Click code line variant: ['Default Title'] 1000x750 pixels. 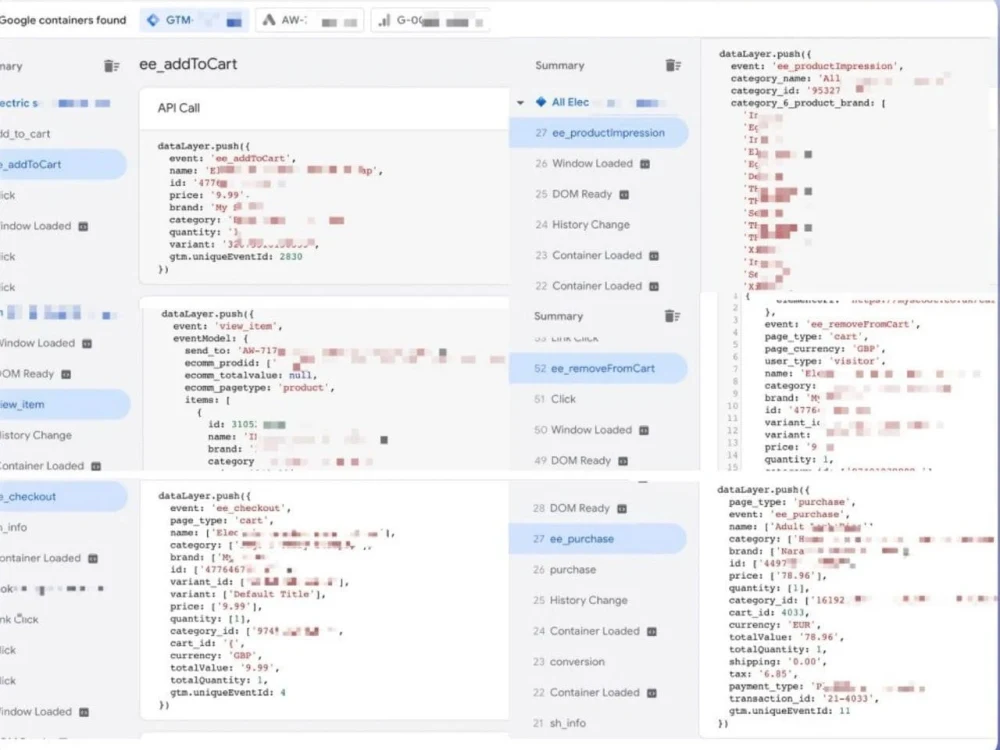tap(248, 594)
